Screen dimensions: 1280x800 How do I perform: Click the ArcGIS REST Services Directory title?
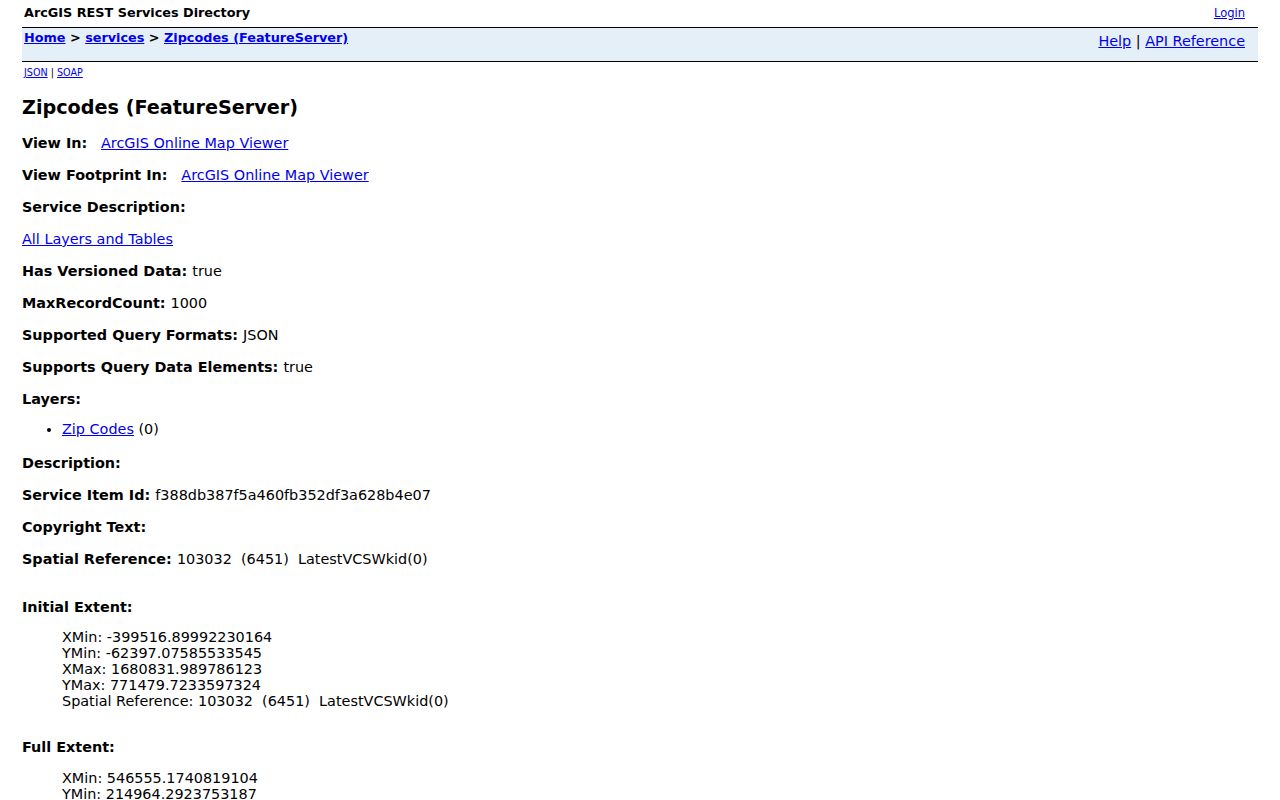tap(137, 13)
